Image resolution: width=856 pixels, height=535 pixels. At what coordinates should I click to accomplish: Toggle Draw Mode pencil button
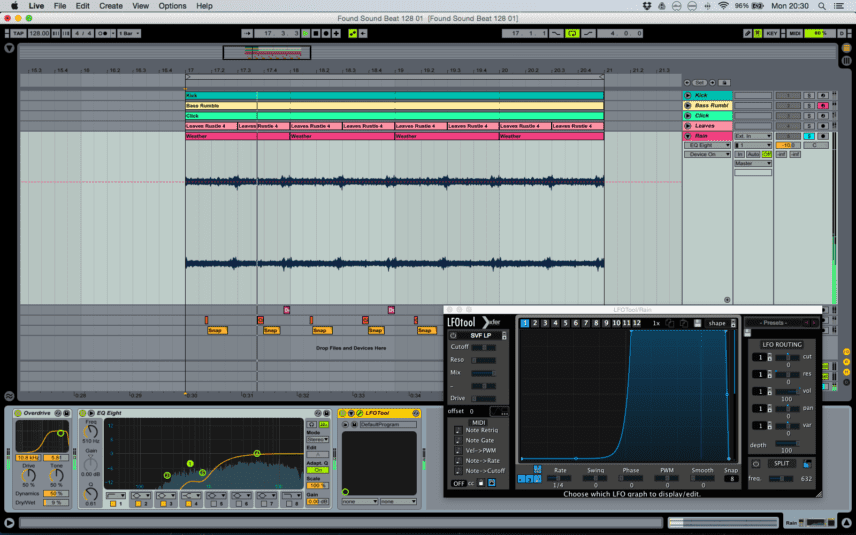(748, 33)
